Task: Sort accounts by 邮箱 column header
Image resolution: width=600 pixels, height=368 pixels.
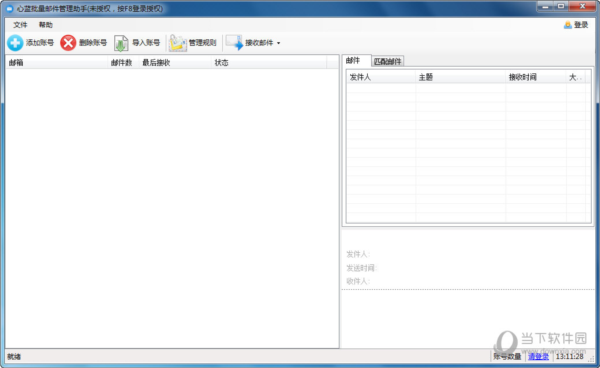Action: coord(57,63)
